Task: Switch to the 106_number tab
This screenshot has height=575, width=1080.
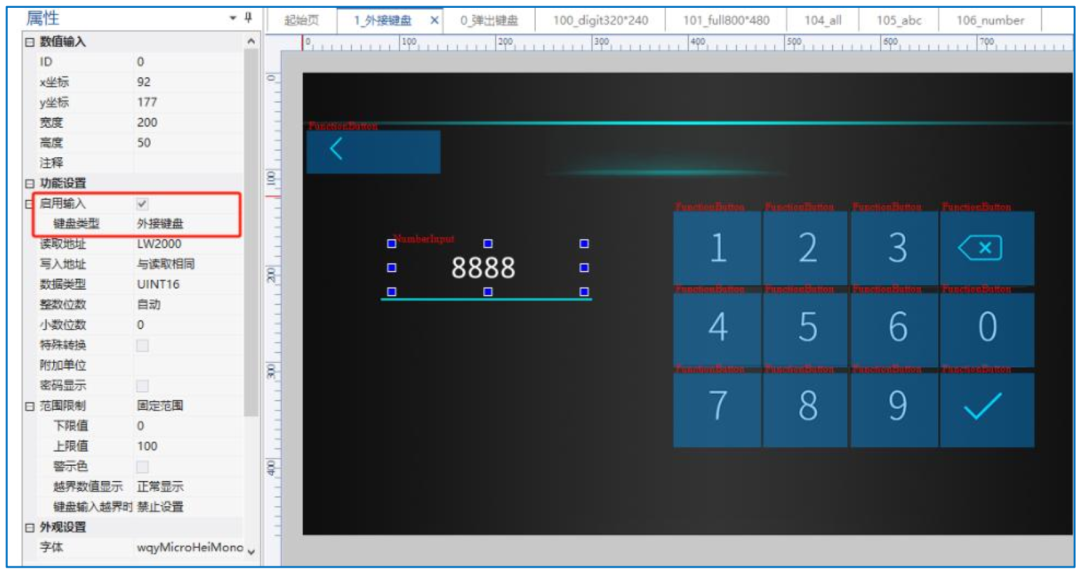Action: [x=990, y=20]
